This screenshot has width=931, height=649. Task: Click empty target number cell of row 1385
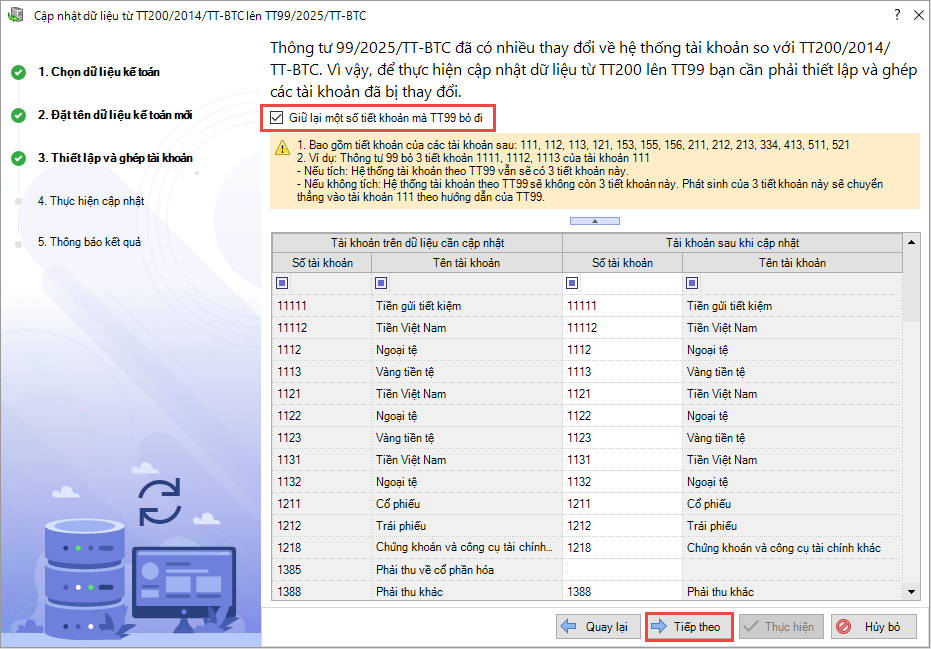pos(622,569)
